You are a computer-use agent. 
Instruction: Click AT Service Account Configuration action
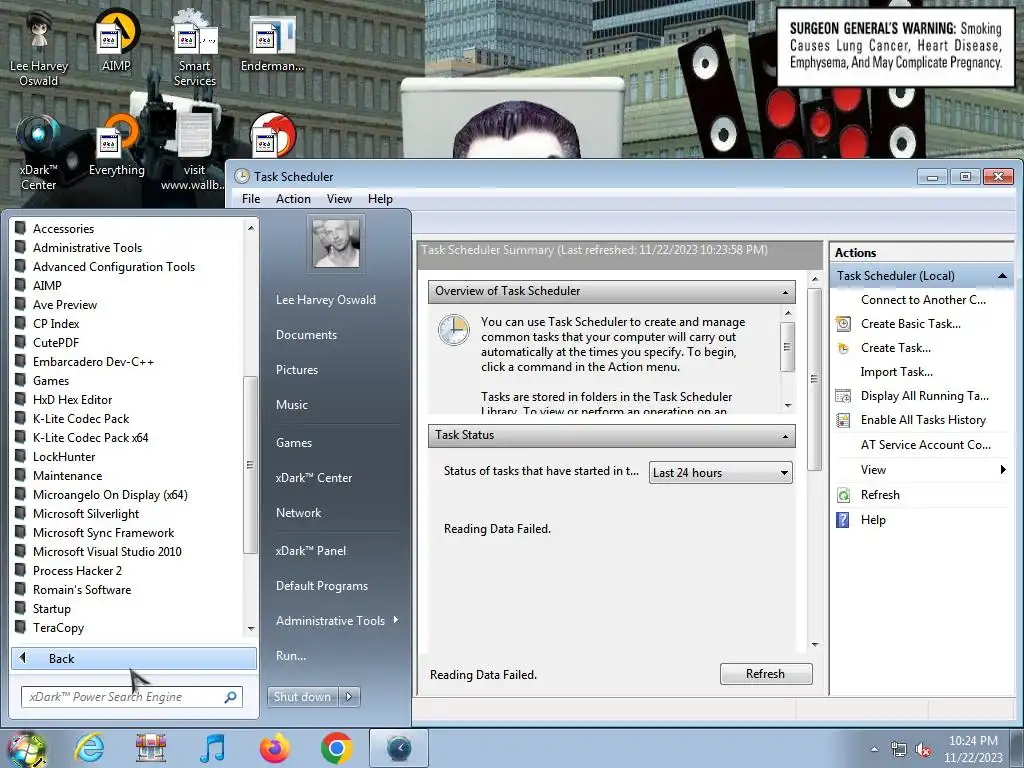click(x=925, y=445)
